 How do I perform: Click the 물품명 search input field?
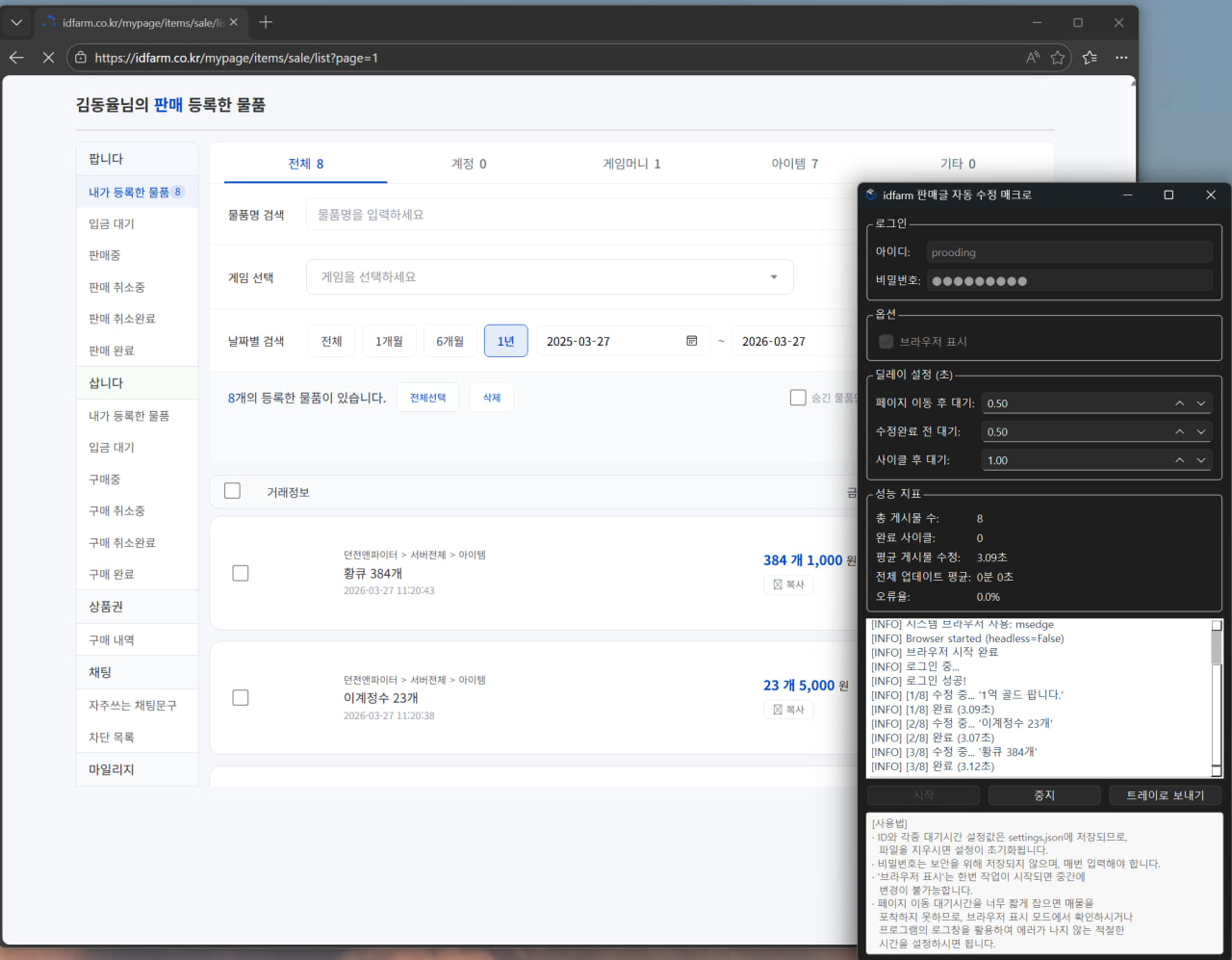(577, 215)
